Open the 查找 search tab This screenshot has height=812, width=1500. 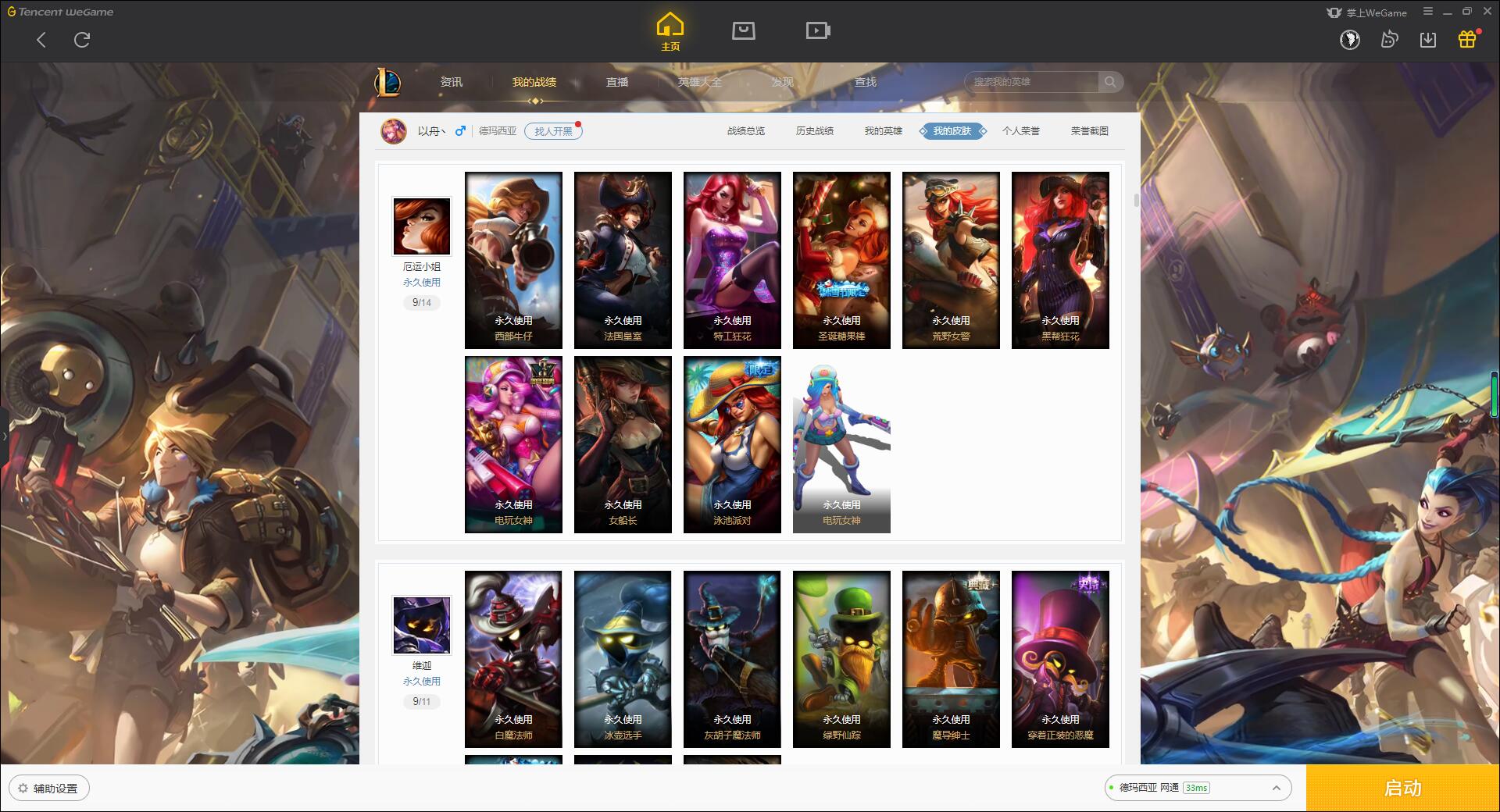point(866,82)
